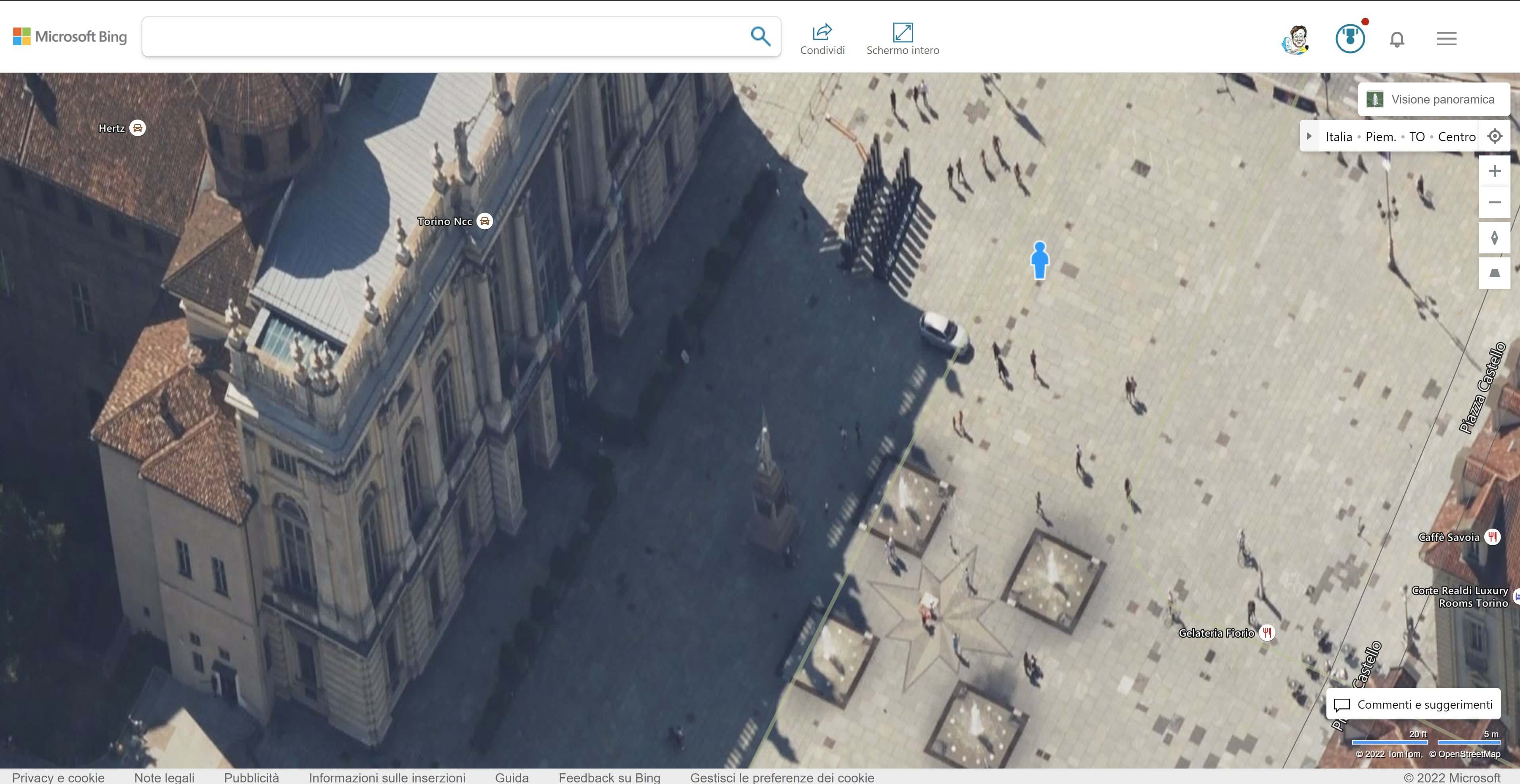Click the search magnifier icon
Screen dimensions: 1520x784
point(760,36)
